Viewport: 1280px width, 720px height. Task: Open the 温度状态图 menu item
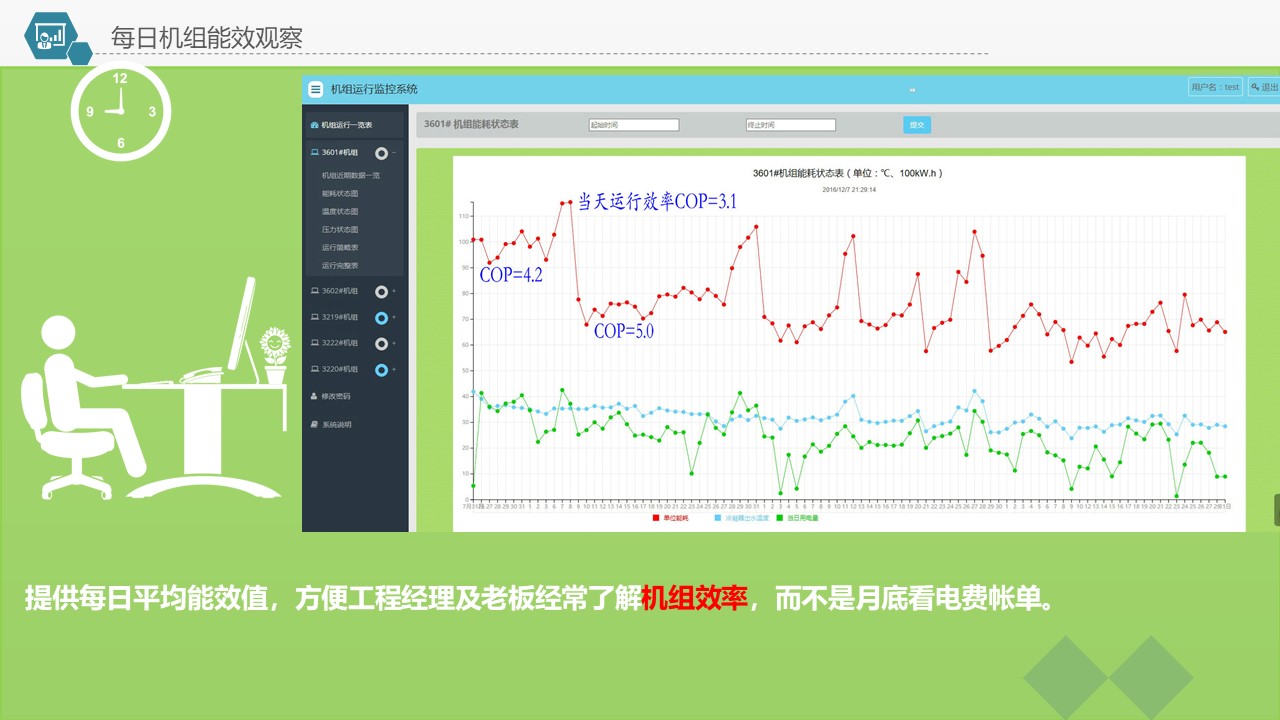[340, 211]
